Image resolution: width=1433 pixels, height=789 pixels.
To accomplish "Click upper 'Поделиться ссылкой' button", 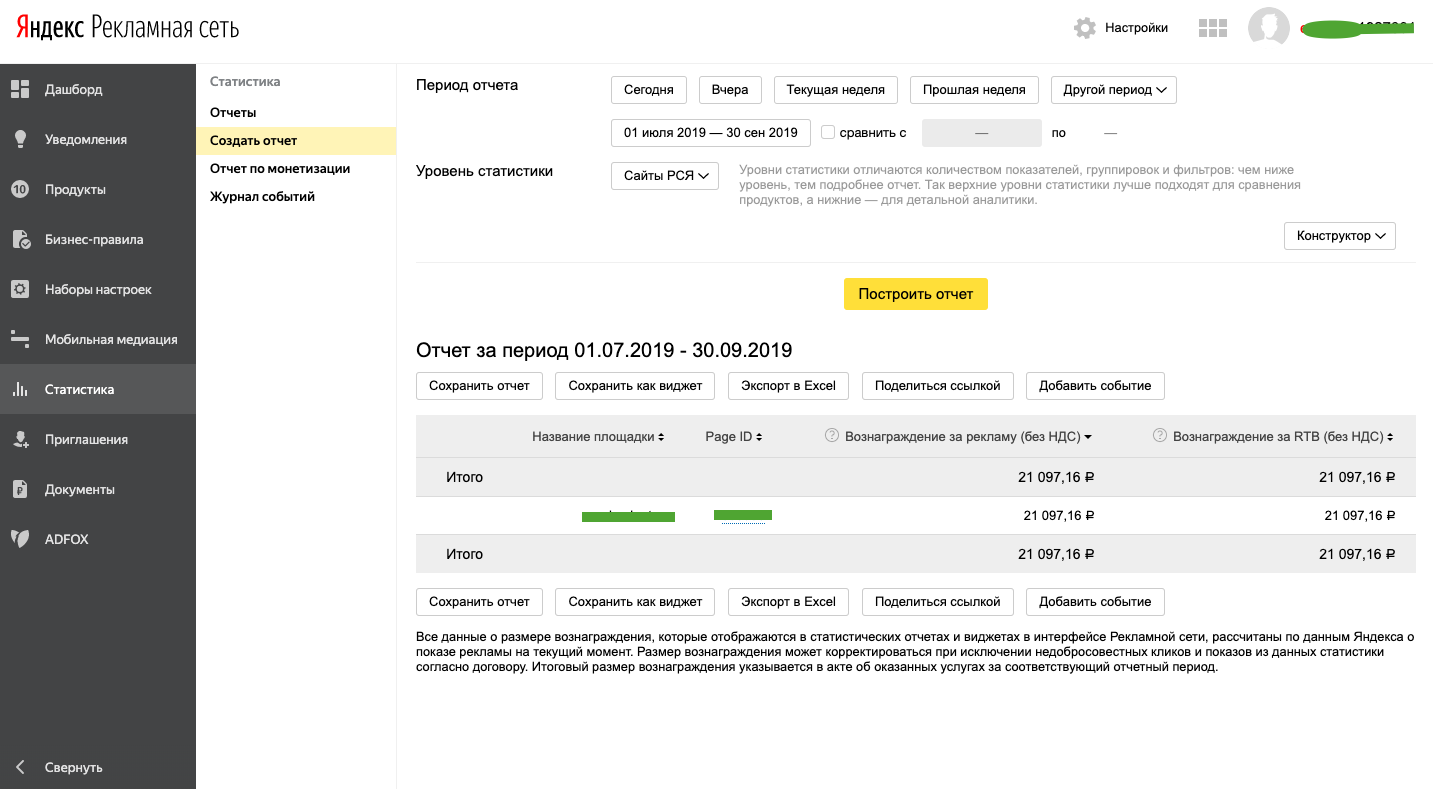I will pyautogui.click(x=938, y=386).
